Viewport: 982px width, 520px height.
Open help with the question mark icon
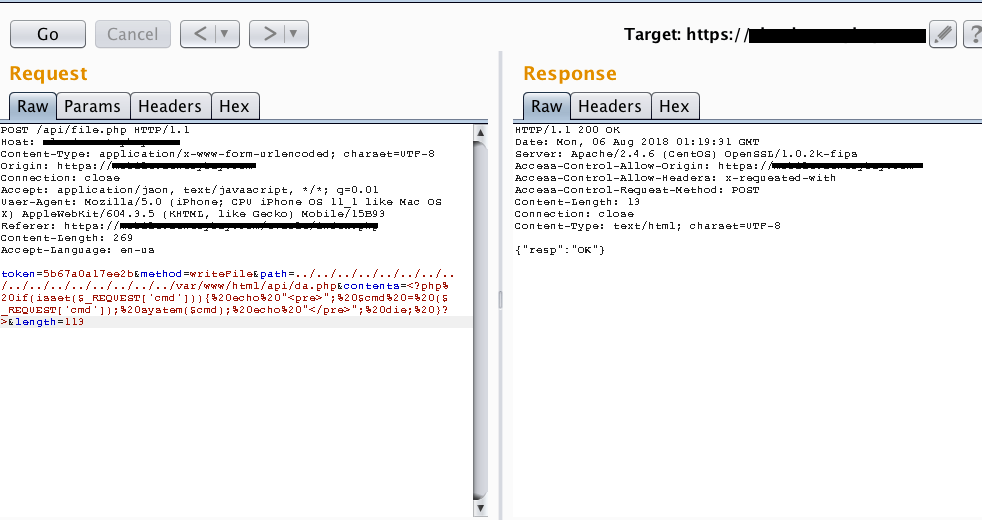[972, 35]
